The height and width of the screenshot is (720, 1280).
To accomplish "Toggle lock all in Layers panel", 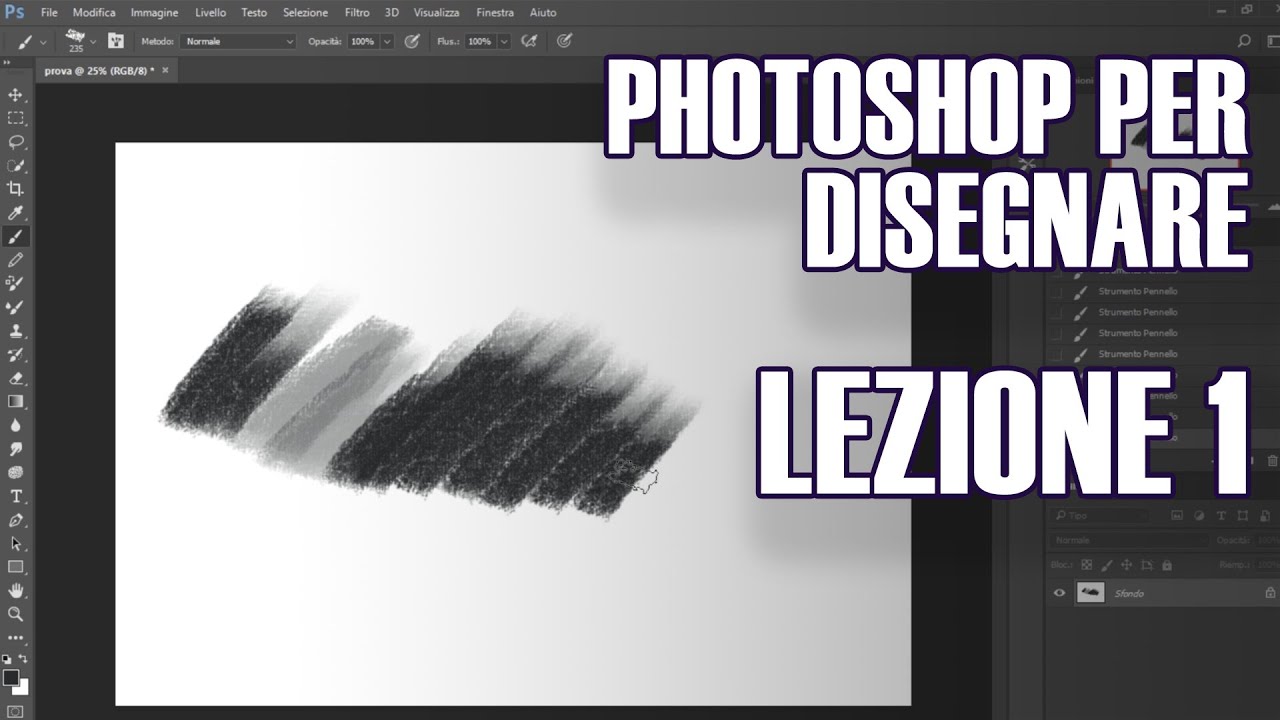I will click(1166, 565).
